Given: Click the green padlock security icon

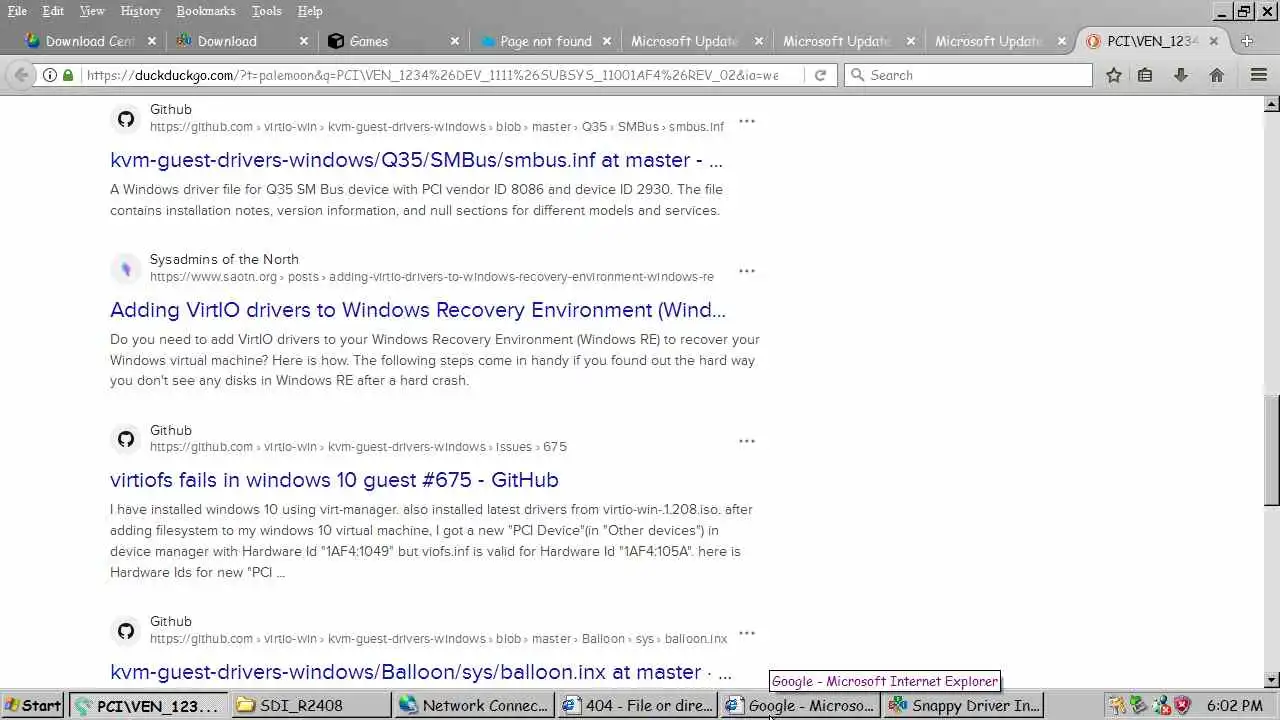Looking at the screenshot, I should [68, 75].
